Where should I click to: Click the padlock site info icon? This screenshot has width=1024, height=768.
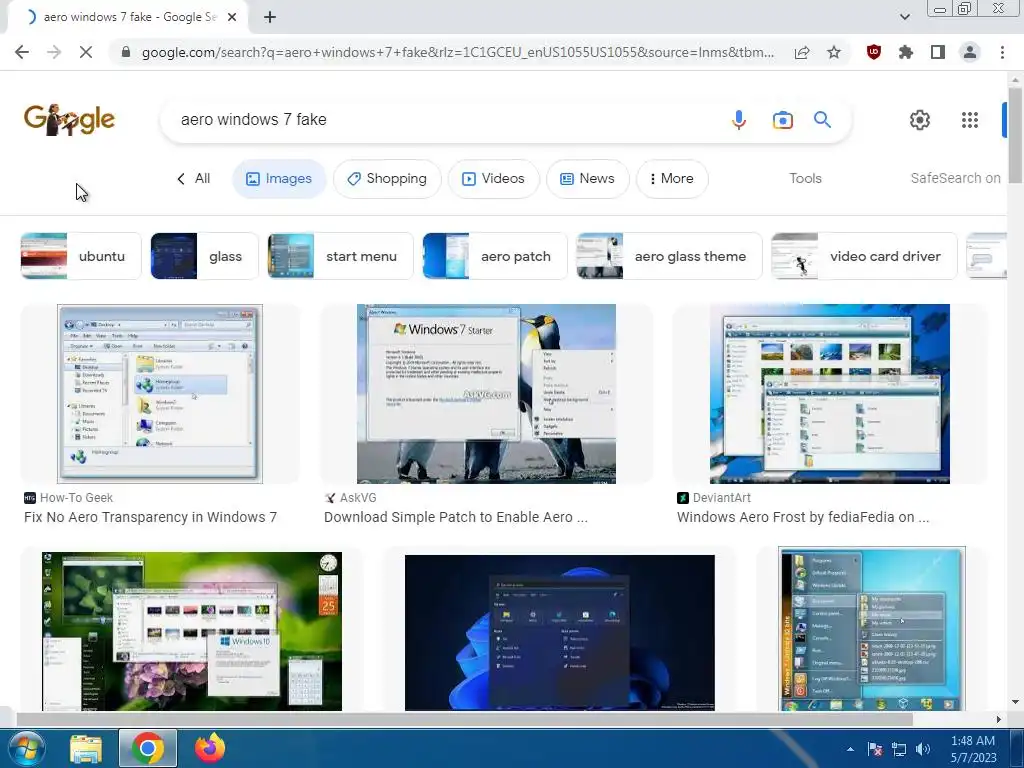(126, 52)
